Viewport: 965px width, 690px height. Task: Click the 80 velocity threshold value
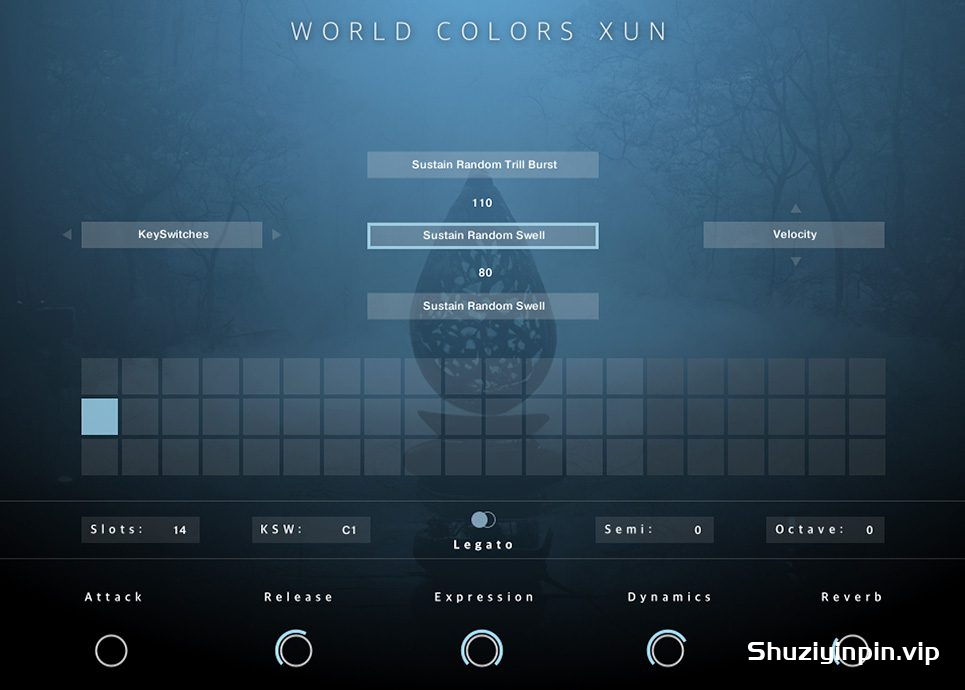[x=485, y=273]
